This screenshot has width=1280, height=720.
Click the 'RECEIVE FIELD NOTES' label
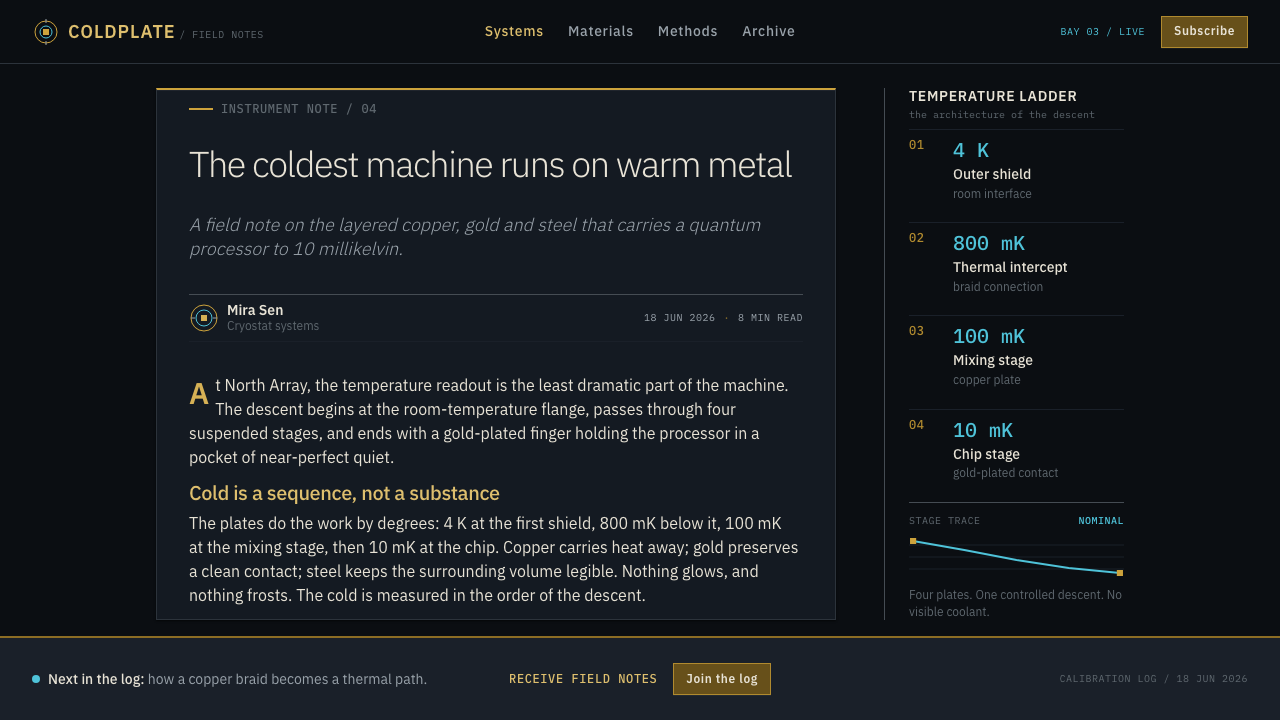(x=583, y=679)
